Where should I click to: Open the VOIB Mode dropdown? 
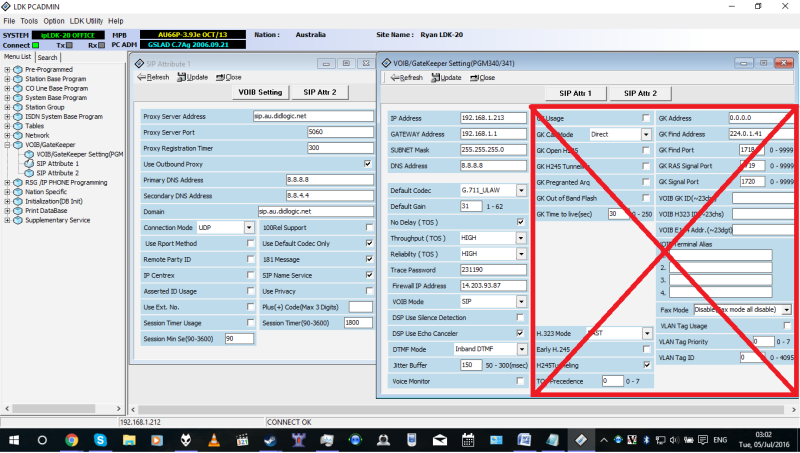pos(521,301)
